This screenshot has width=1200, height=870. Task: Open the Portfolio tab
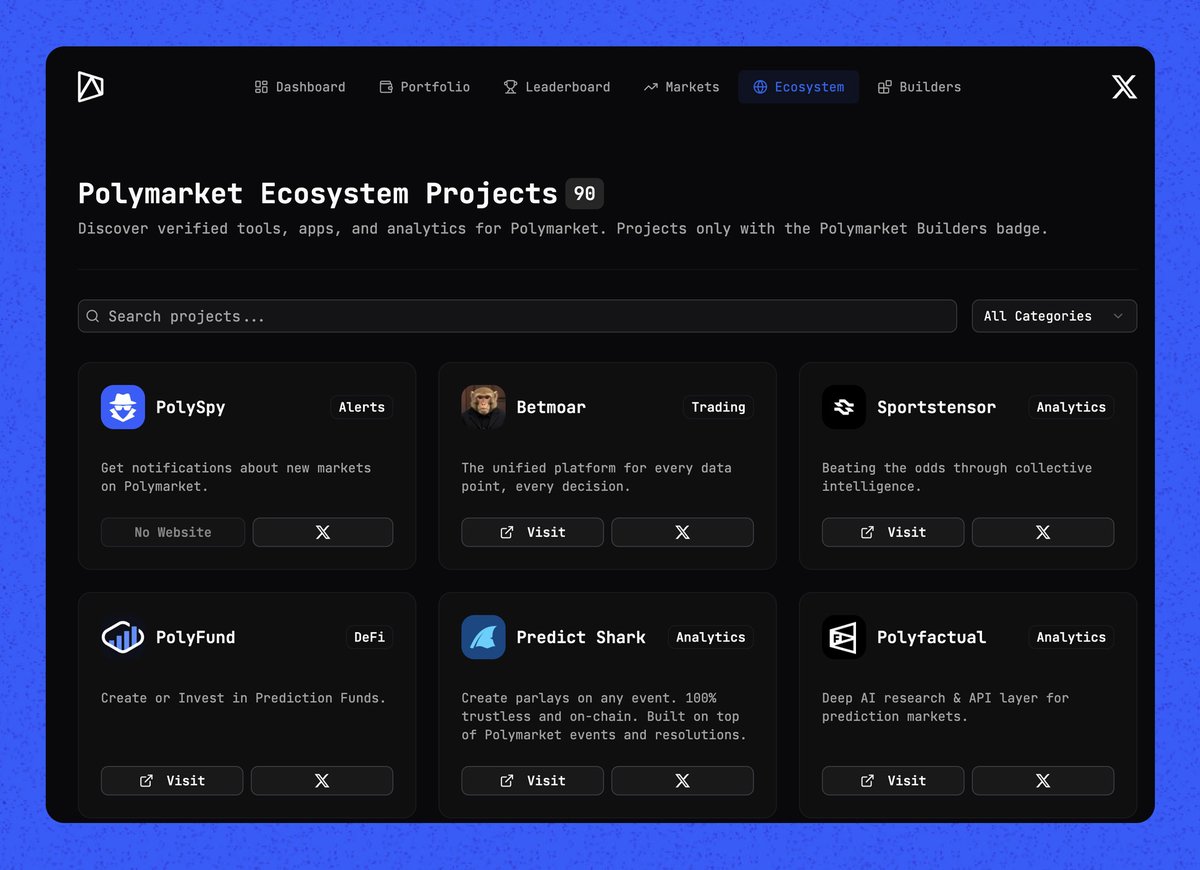click(x=425, y=87)
